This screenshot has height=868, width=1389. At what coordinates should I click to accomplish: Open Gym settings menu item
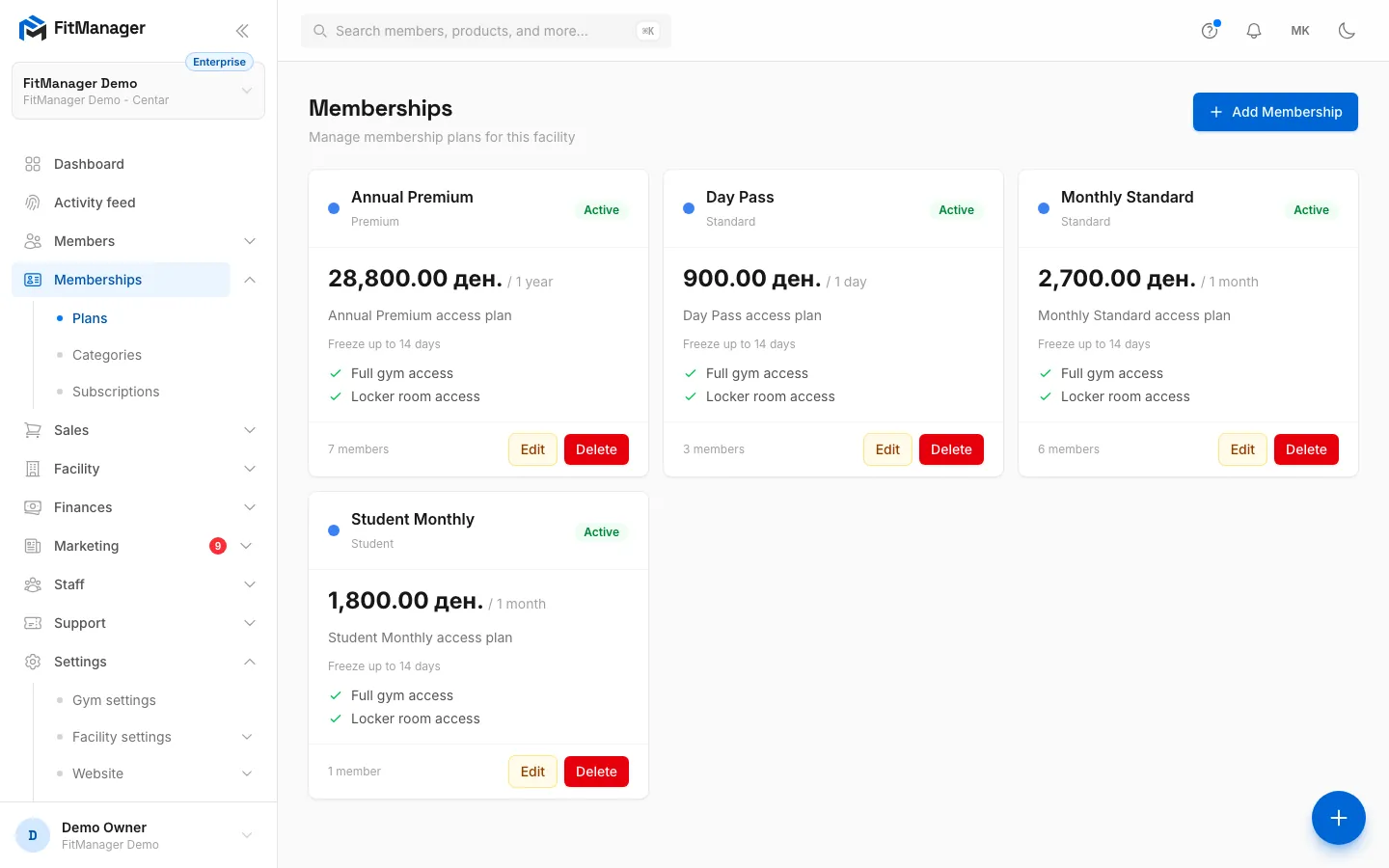114,700
